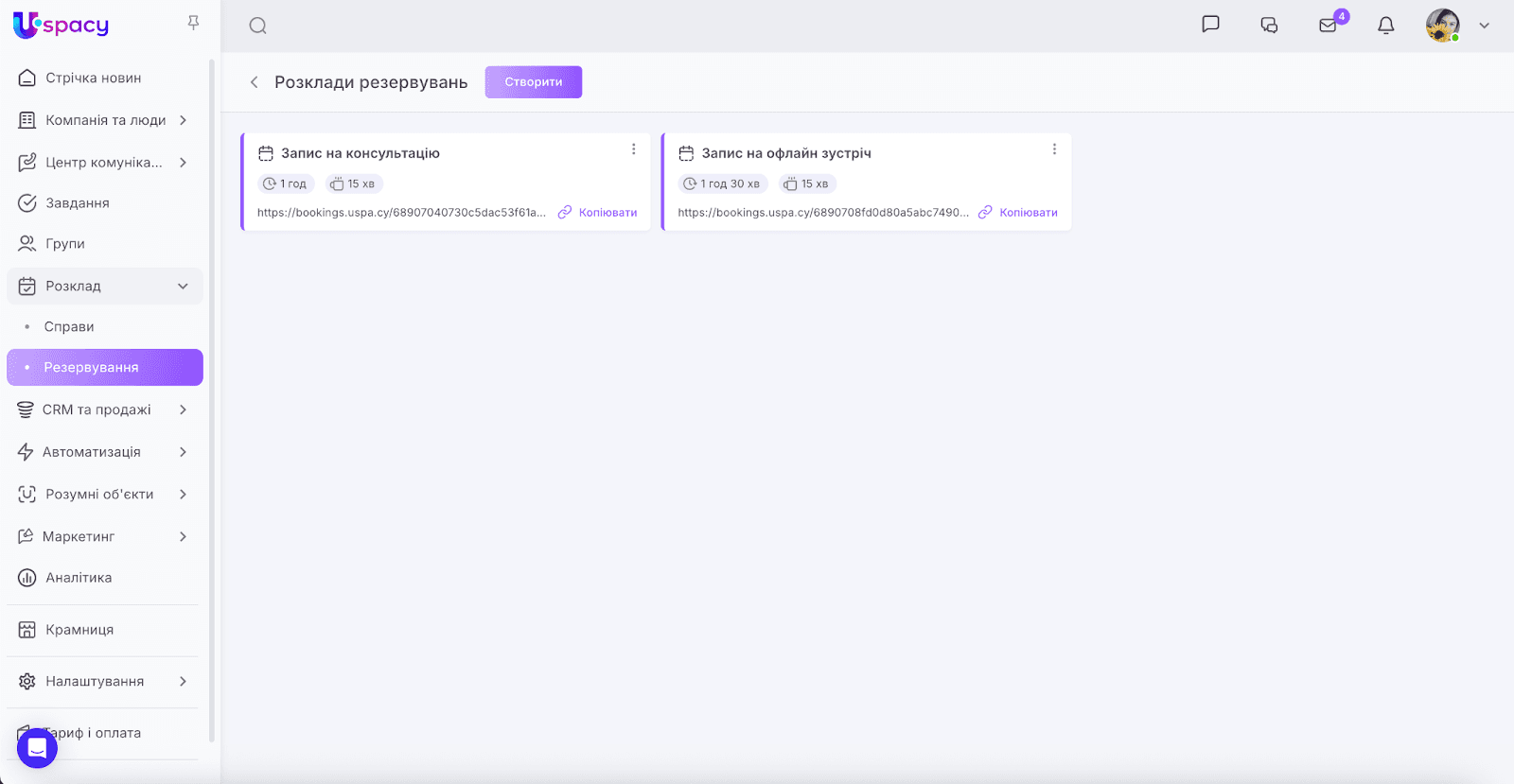The image size is (1514, 784).
Task: Click the 1 год duration chip
Action: pos(286,183)
